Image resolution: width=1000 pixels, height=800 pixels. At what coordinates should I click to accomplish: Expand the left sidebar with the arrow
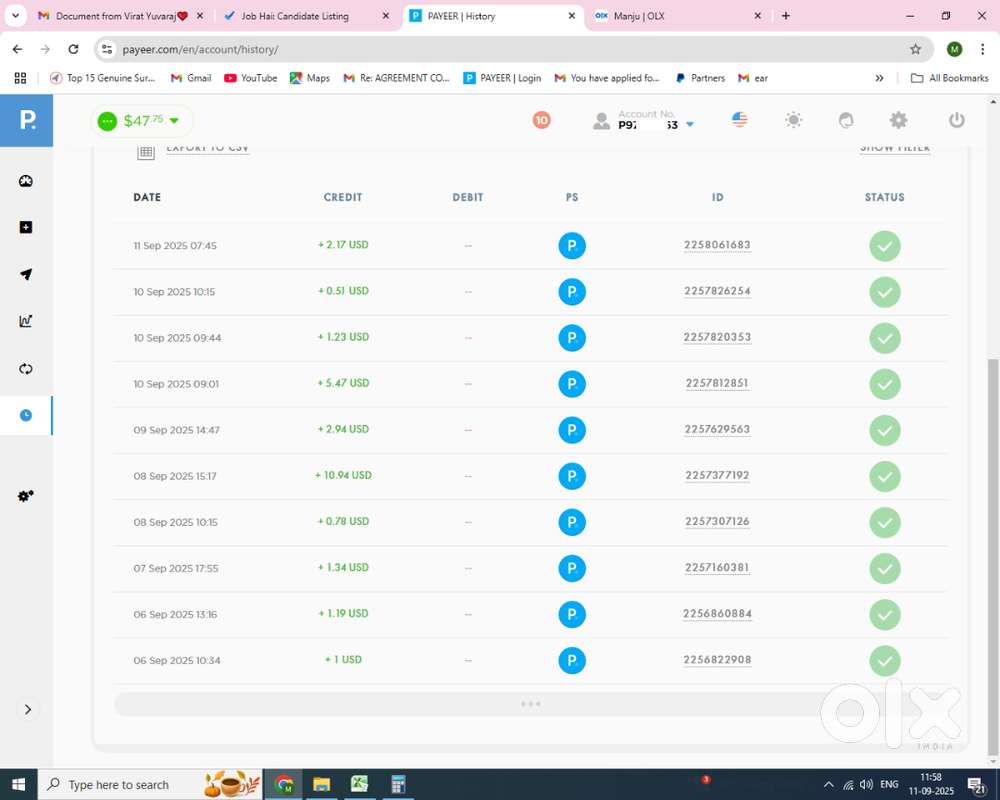point(27,709)
